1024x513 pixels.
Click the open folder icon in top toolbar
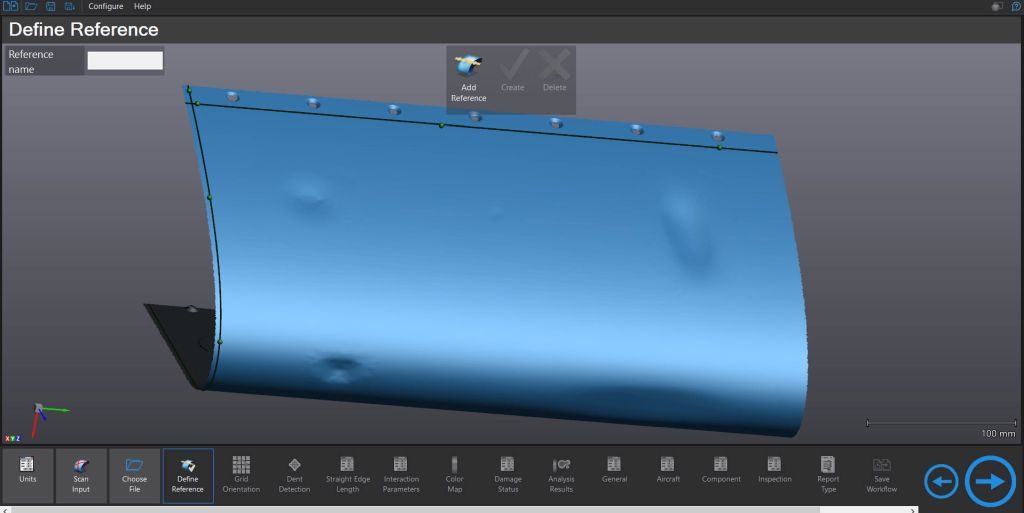click(x=31, y=6)
